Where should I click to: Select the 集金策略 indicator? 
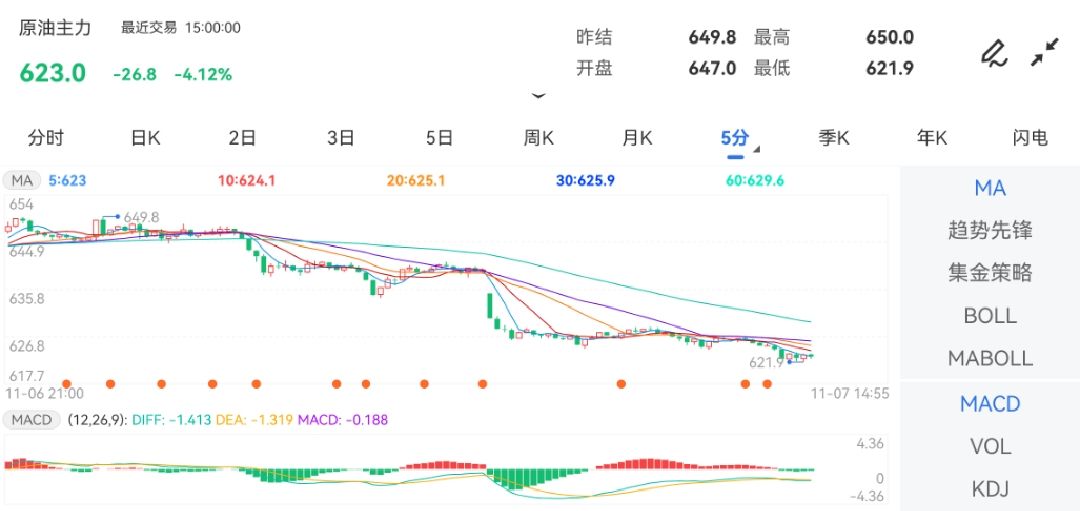pos(990,273)
